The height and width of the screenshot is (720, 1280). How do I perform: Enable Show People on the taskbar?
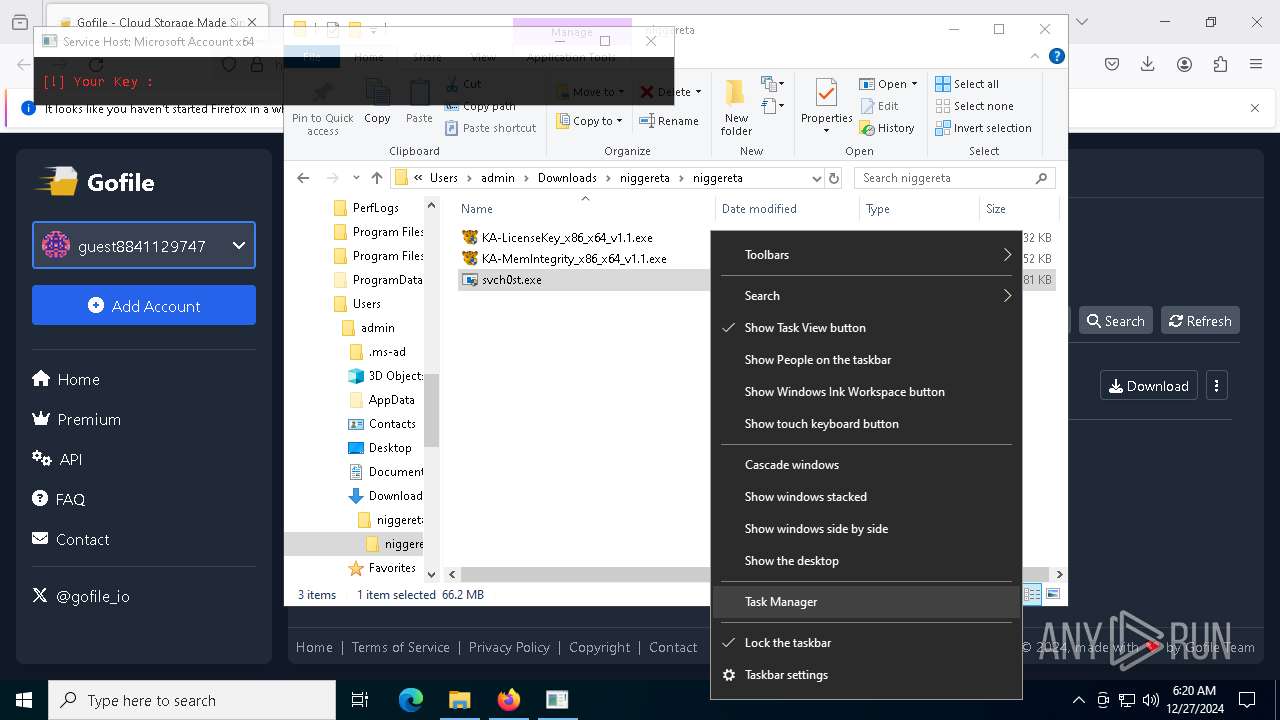point(866,360)
